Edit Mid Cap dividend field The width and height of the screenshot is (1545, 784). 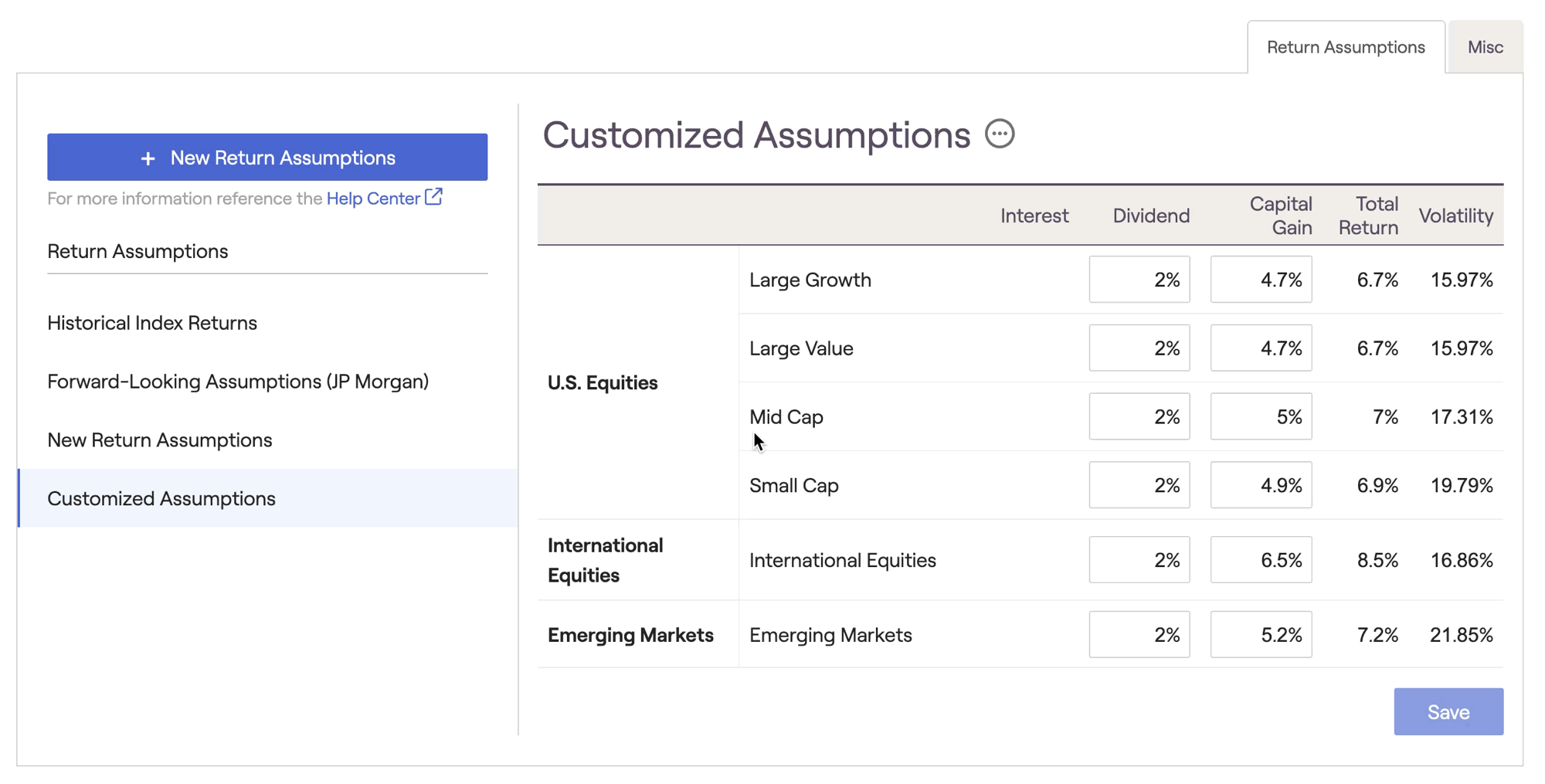(1139, 417)
